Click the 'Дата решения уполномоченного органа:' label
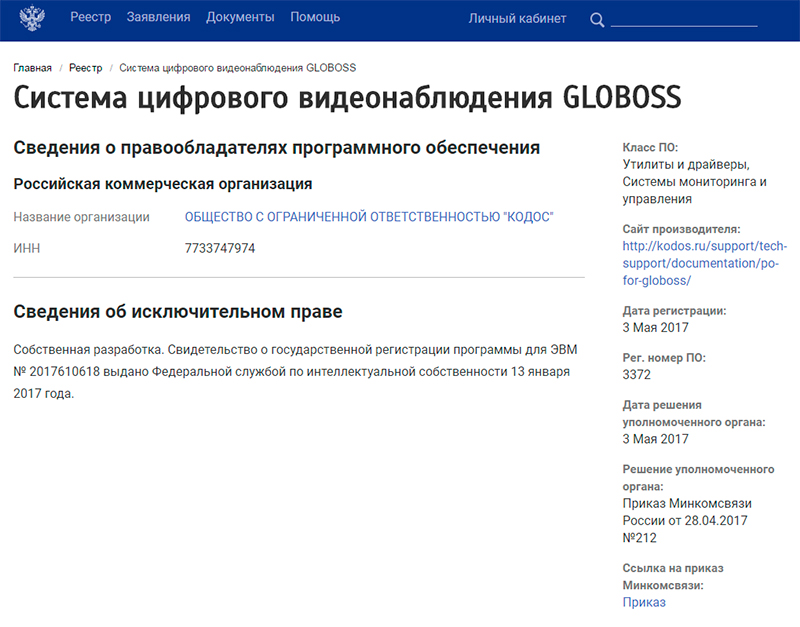 (x=694, y=413)
